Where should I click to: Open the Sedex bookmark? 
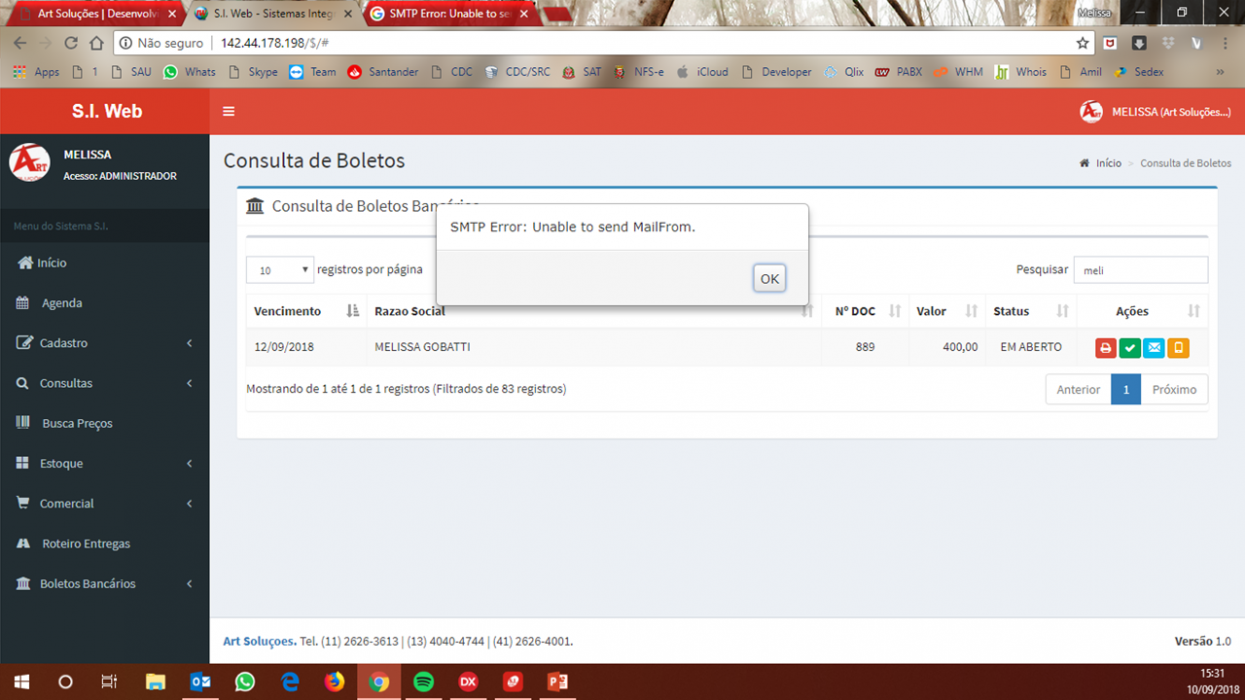1139,72
